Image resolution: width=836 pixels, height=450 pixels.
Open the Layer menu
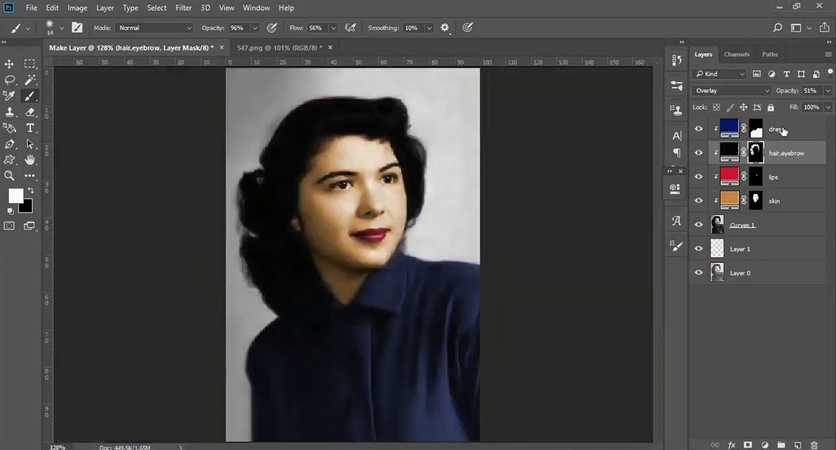click(105, 8)
